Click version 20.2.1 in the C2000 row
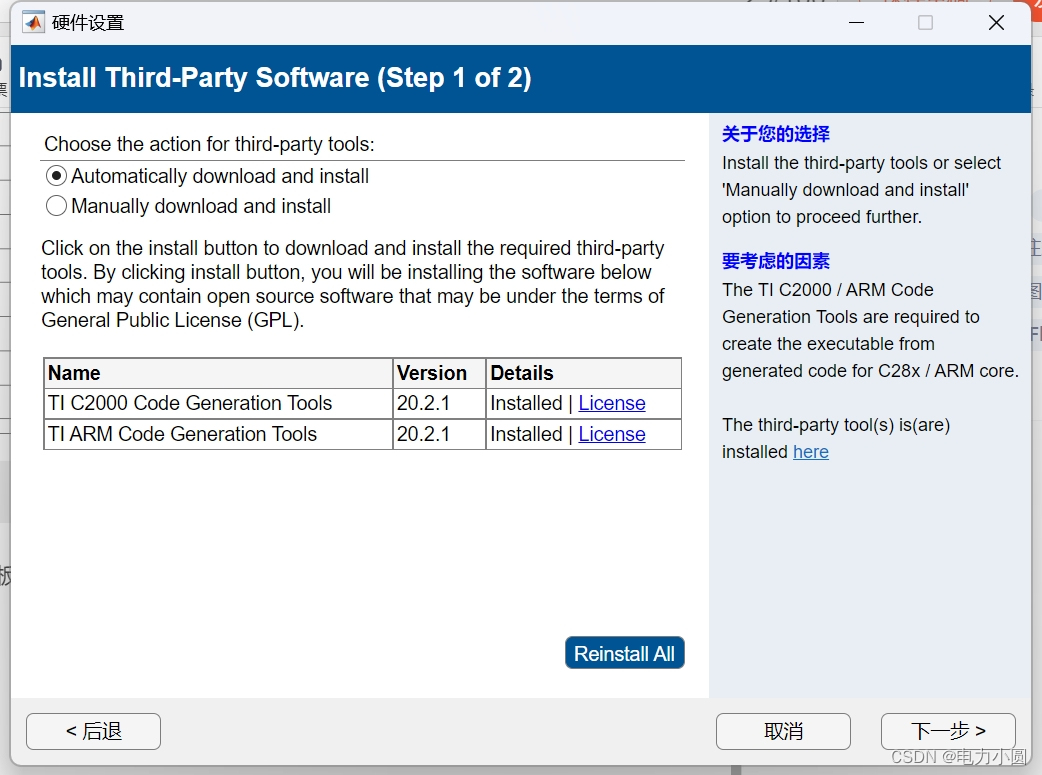 pos(439,403)
